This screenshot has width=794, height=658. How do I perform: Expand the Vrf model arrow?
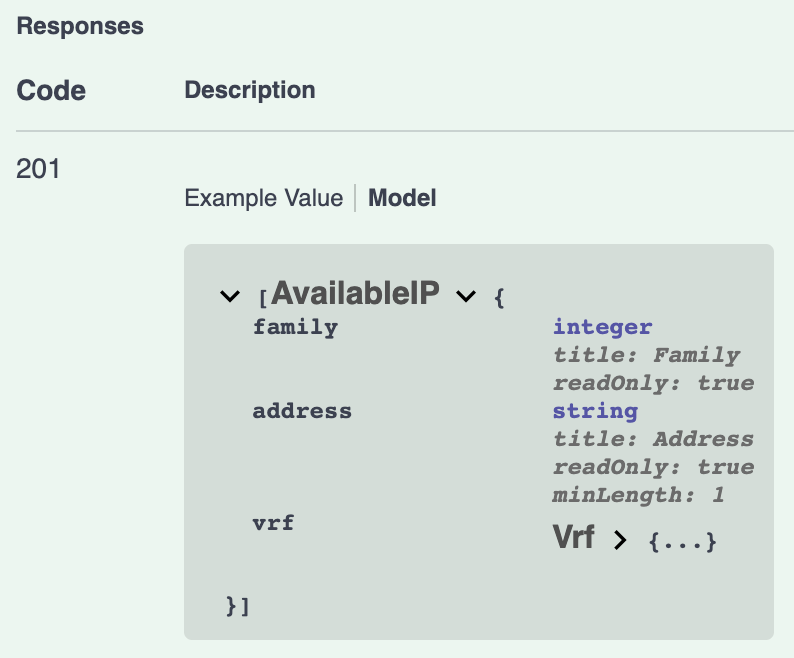click(620, 540)
